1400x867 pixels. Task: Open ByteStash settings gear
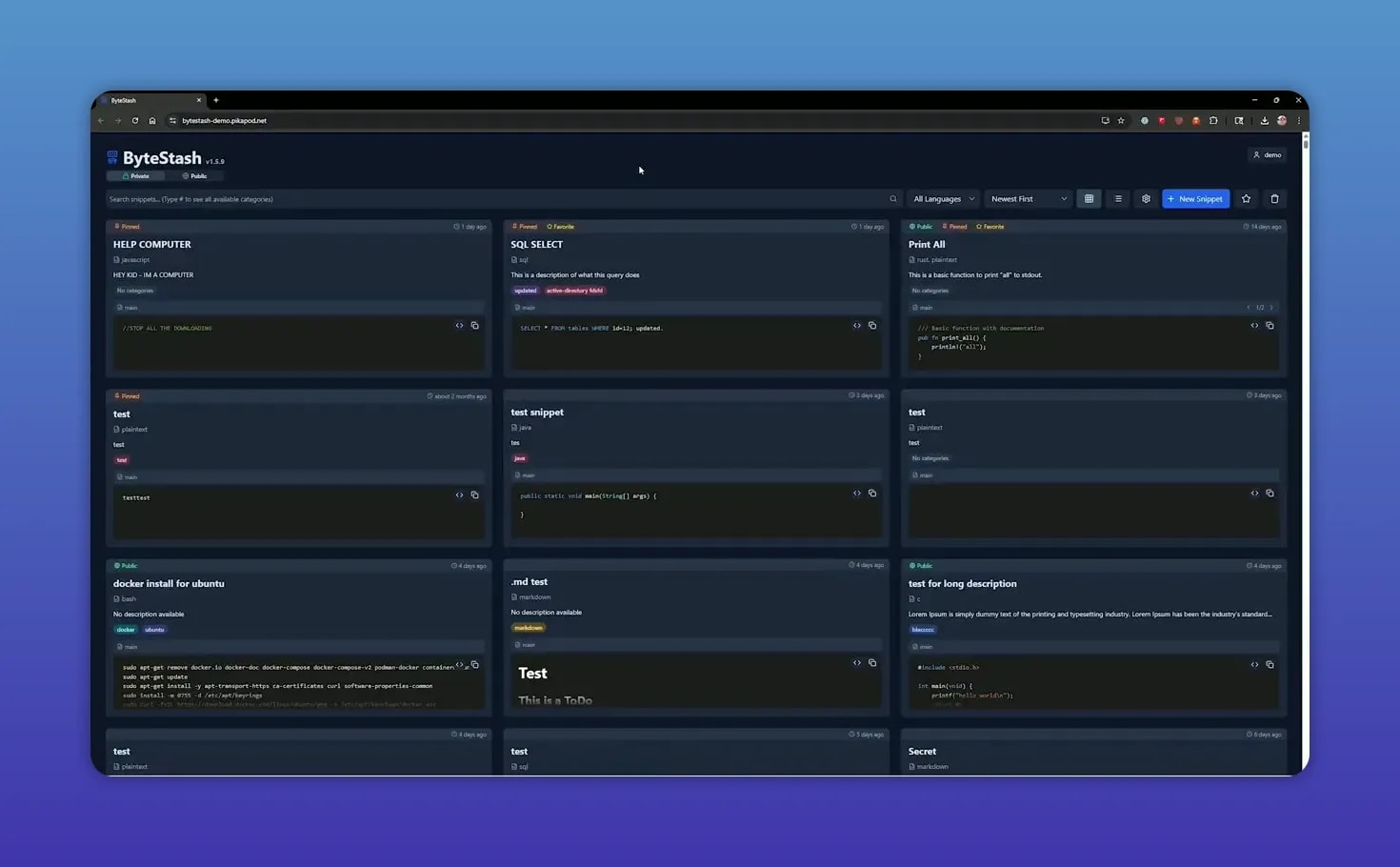(1146, 199)
